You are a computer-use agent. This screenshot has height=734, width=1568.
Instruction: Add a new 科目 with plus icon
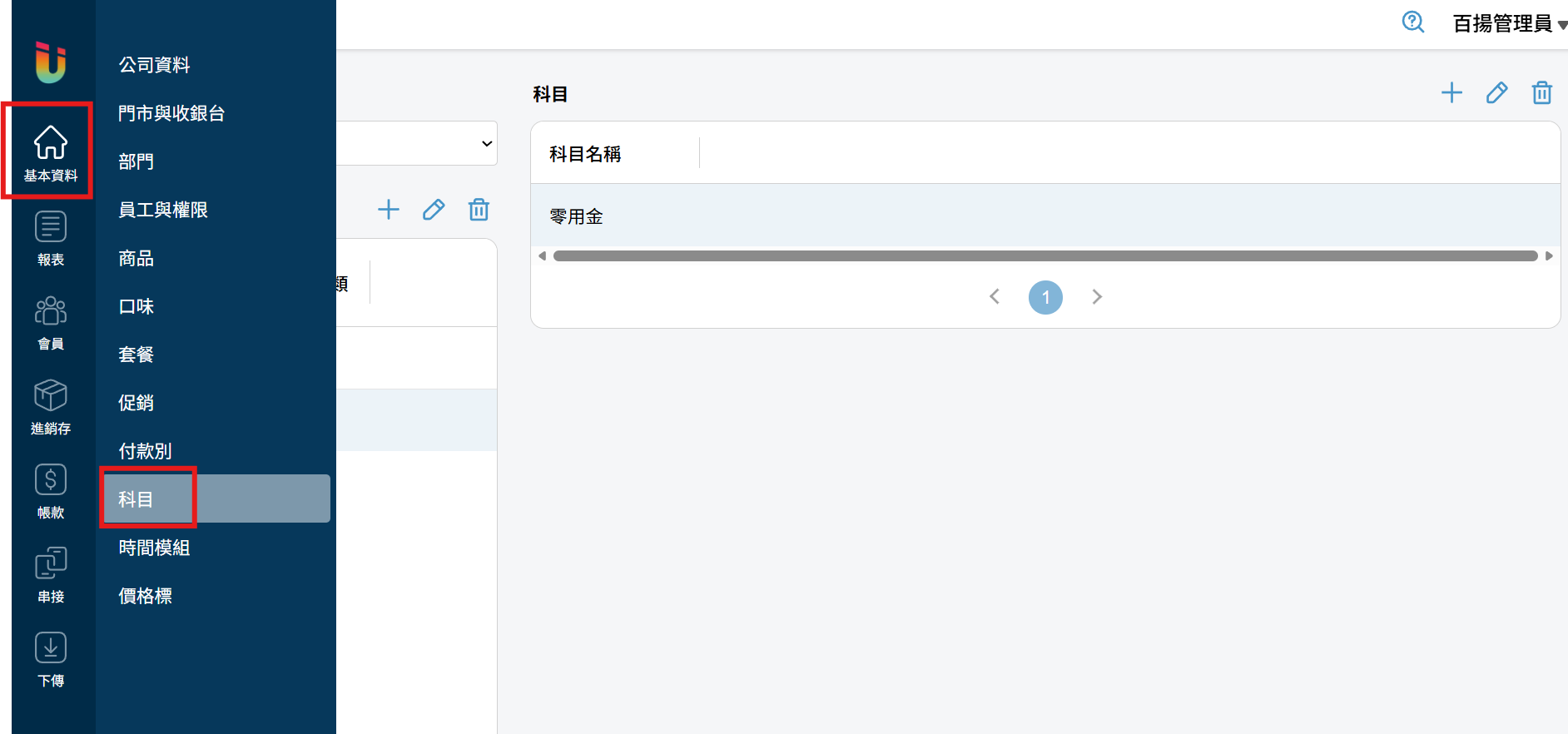(1451, 92)
